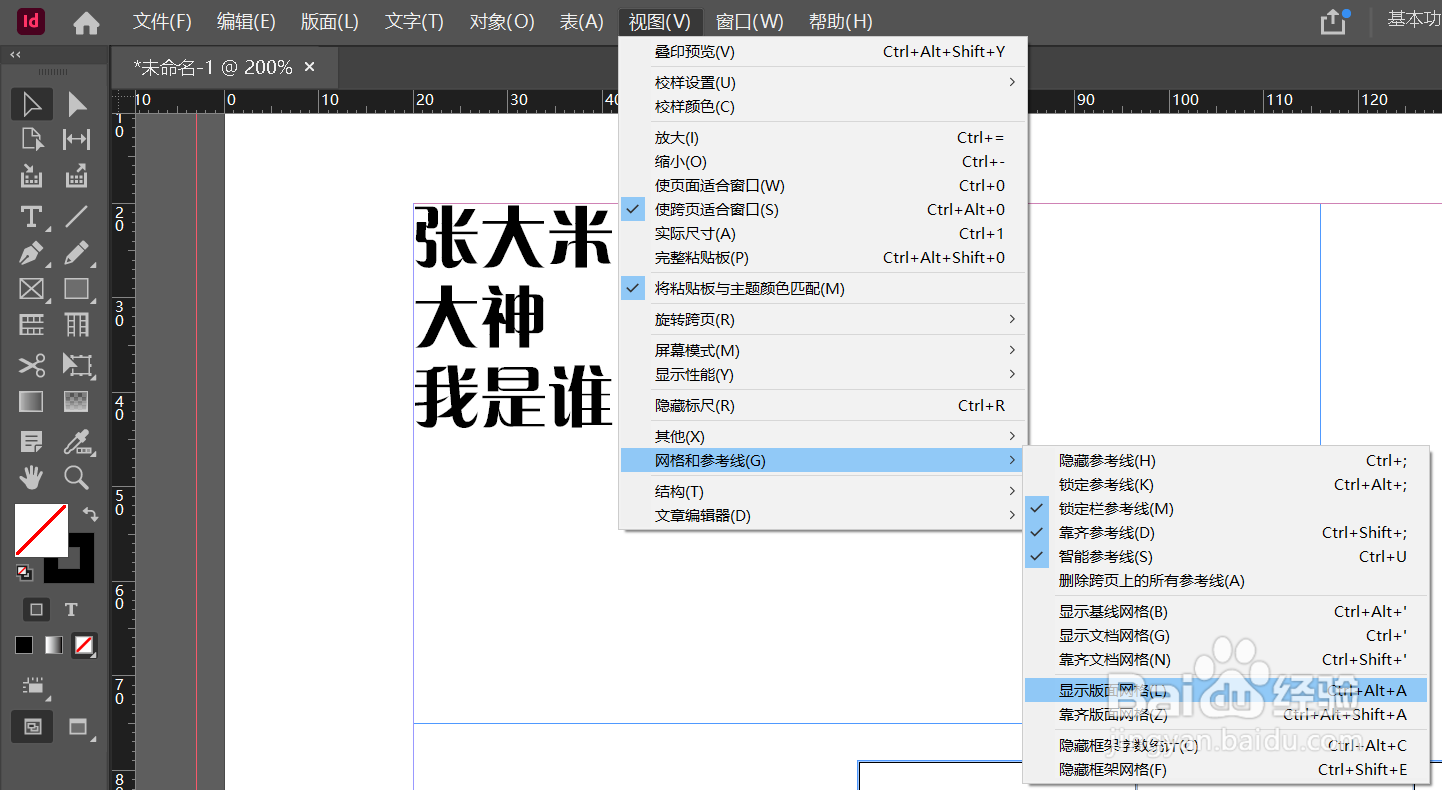
Task: Open the Share icon at top right
Action: (x=1333, y=22)
